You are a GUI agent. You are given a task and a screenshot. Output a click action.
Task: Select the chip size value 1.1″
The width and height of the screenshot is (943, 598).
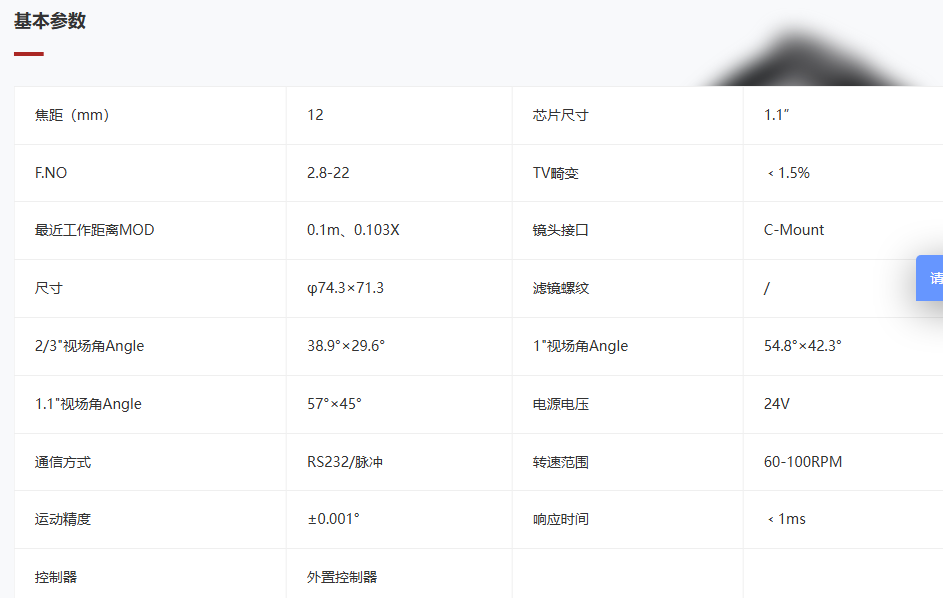tap(776, 115)
